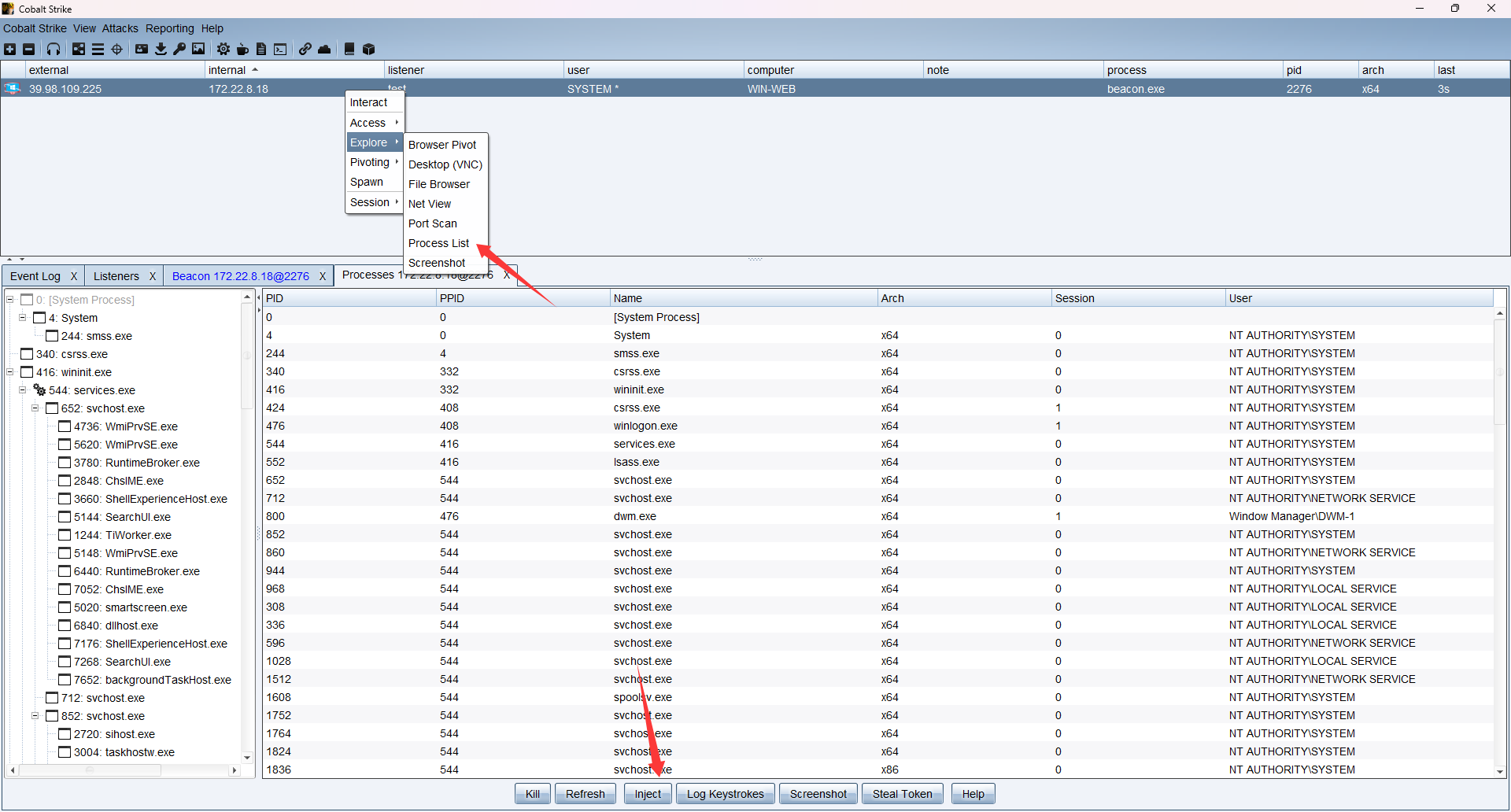Open the cloud web server manager icon
Viewport: 1511px width, 812px height.
pos(324,49)
